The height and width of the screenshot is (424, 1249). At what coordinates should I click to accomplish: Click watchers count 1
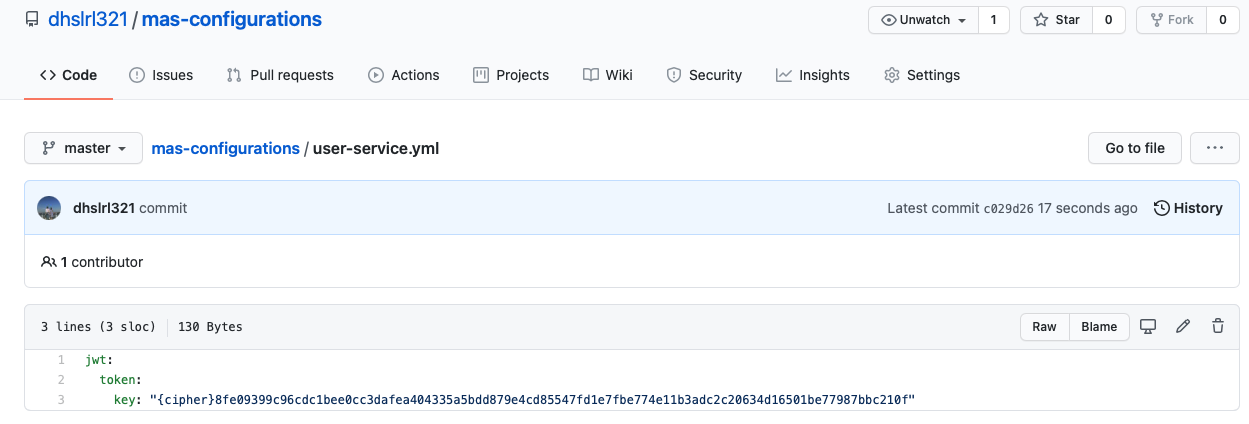[x=993, y=20]
